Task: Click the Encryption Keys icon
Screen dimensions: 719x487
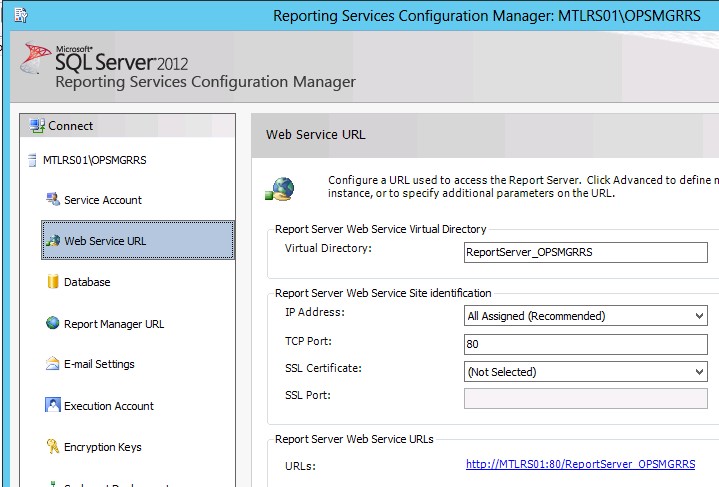Action: pos(53,446)
